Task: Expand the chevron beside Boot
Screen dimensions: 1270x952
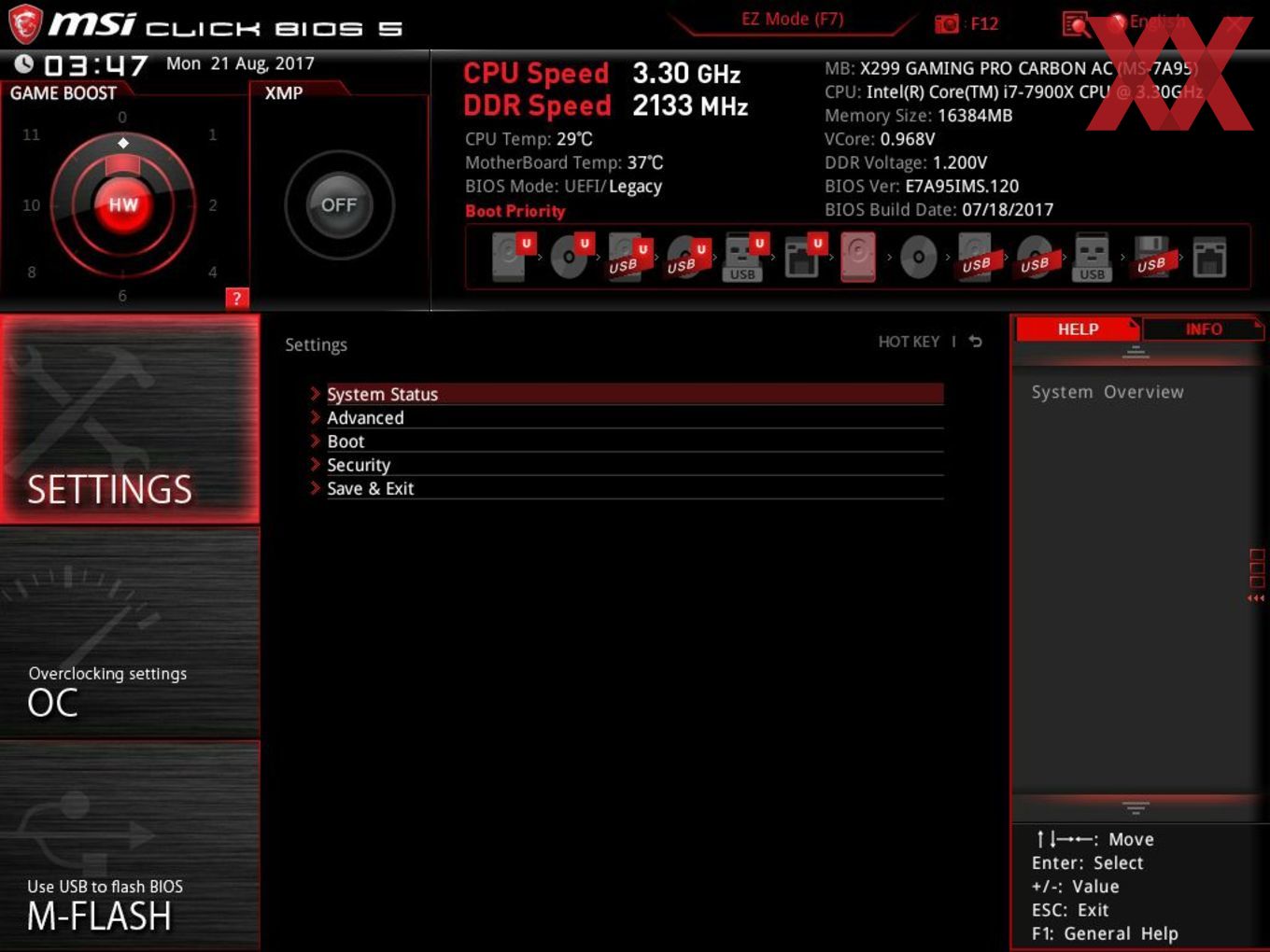Action: click(316, 441)
